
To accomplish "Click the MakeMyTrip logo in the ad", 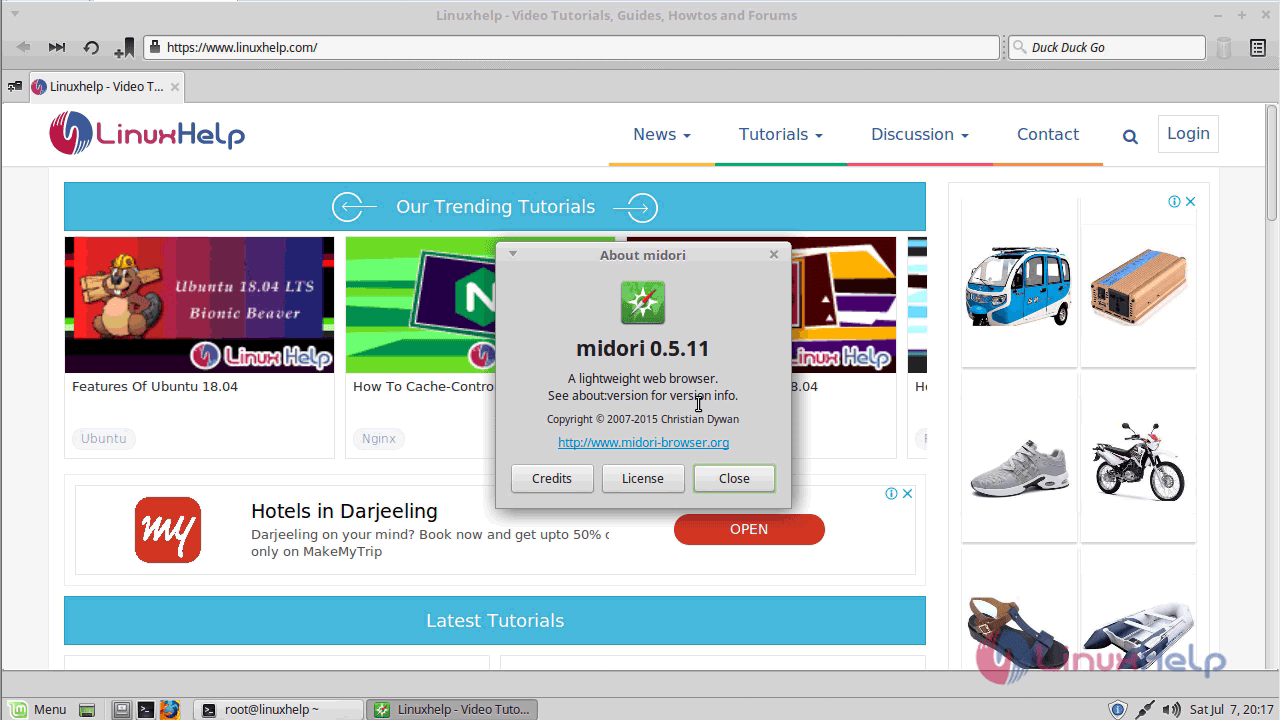I will pyautogui.click(x=168, y=530).
